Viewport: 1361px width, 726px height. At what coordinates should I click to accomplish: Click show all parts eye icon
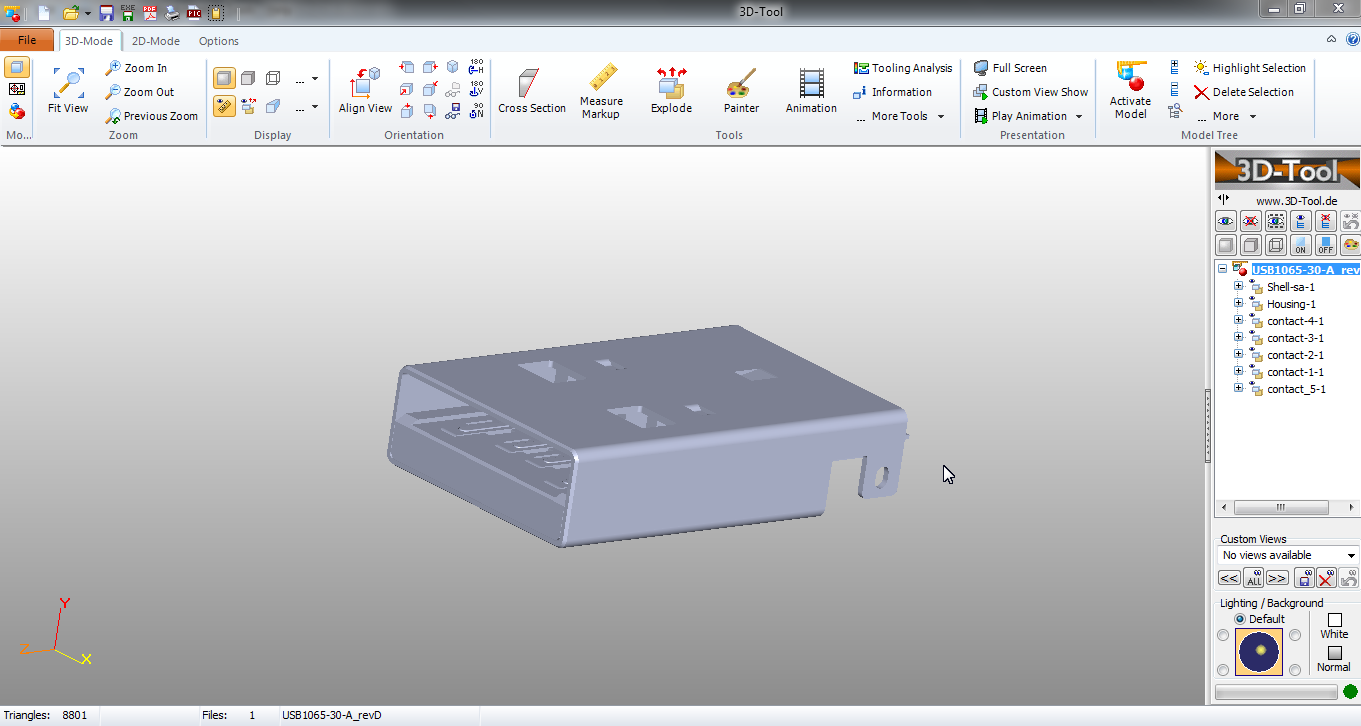(x=1225, y=221)
